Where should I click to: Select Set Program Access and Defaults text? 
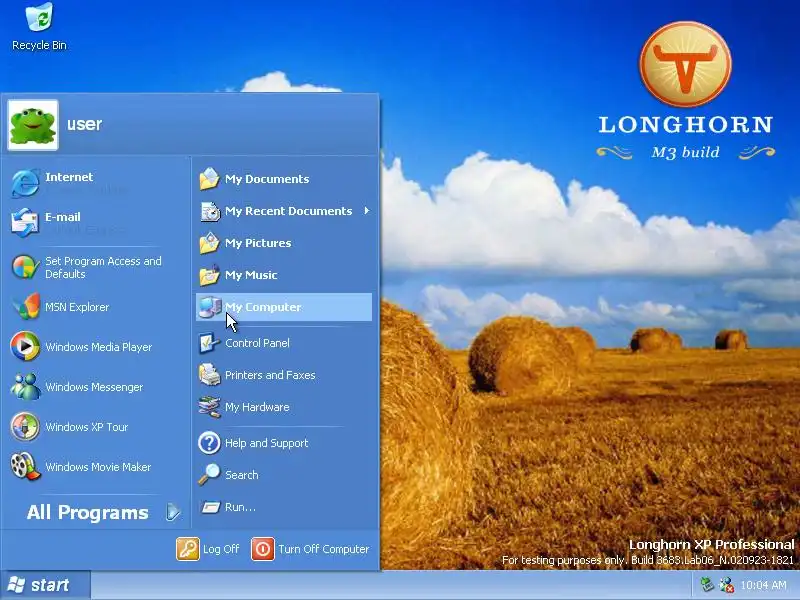(103, 267)
